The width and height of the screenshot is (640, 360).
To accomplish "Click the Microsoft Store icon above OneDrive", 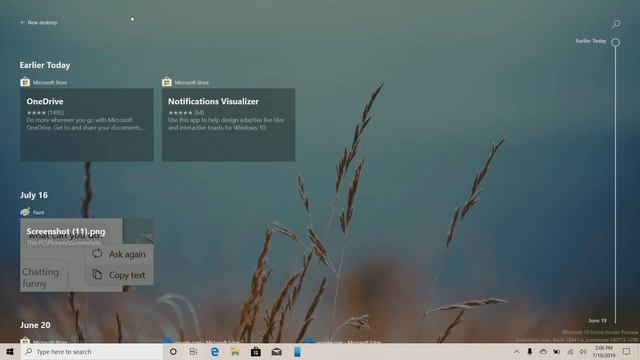I will point(25,82).
